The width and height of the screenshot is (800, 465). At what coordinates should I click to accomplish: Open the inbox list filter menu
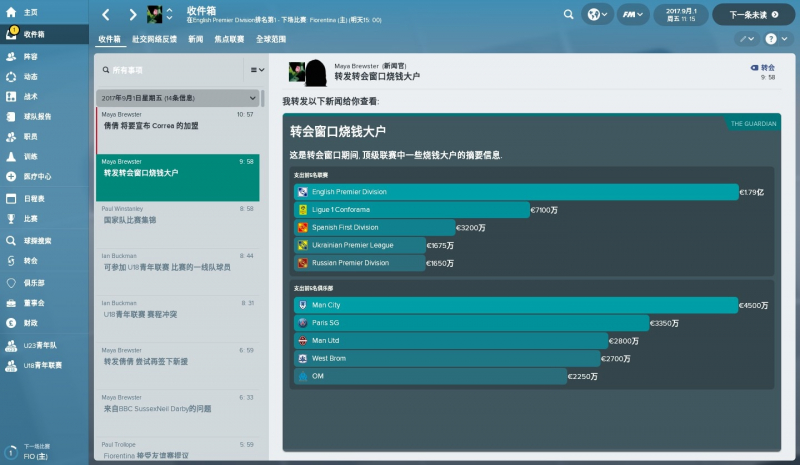coord(256,70)
